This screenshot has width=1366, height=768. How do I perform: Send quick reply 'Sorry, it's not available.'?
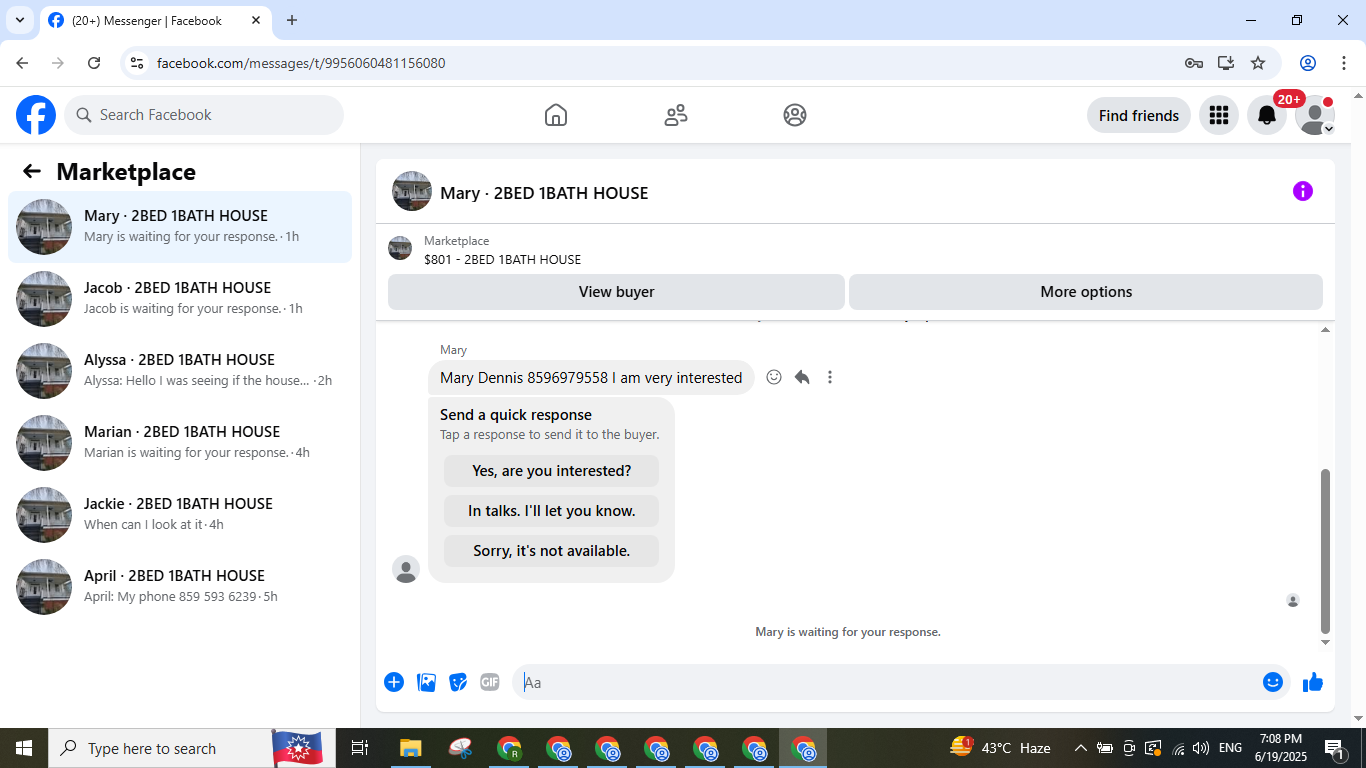(x=552, y=551)
